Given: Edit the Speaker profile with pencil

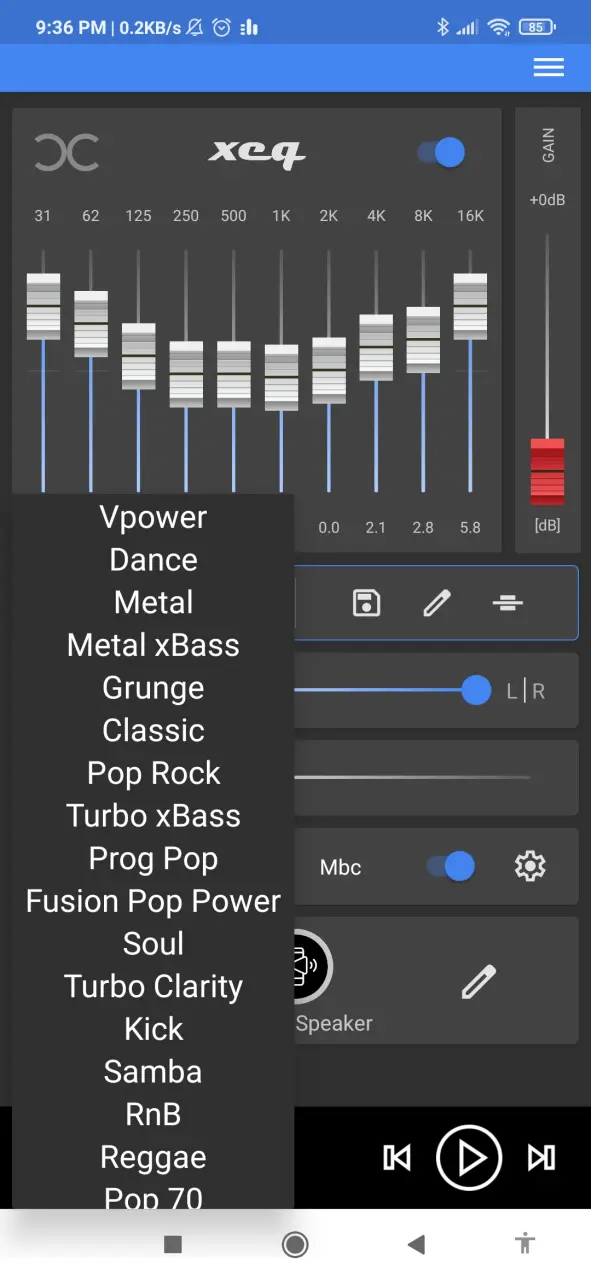Looking at the screenshot, I should (478, 982).
